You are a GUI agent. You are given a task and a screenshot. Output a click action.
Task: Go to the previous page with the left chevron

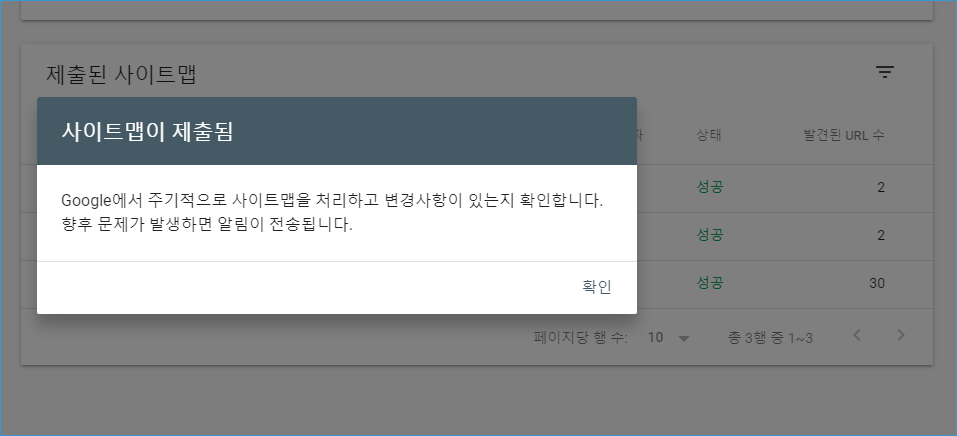pyautogui.click(x=857, y=335)
